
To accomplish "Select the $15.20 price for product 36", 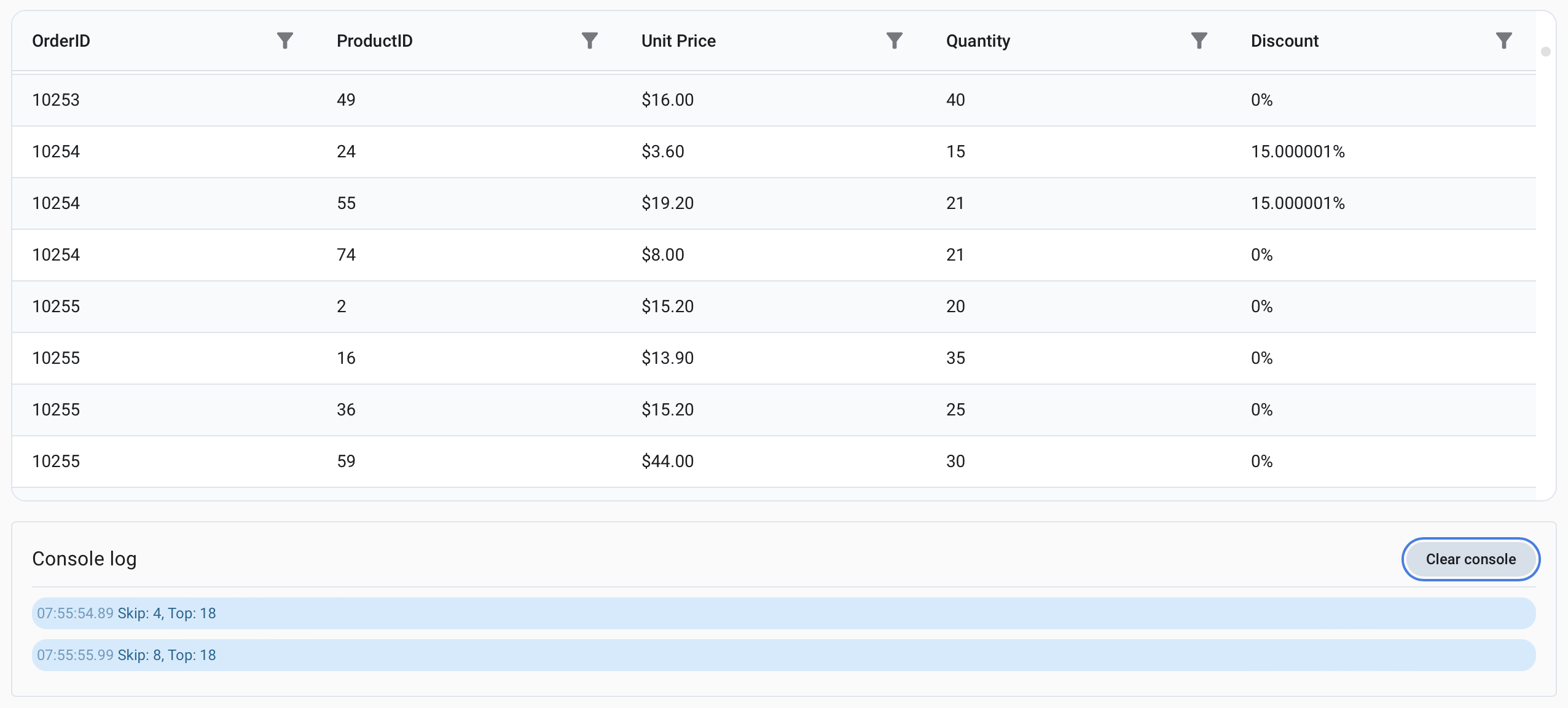I will tap(774, 410).
